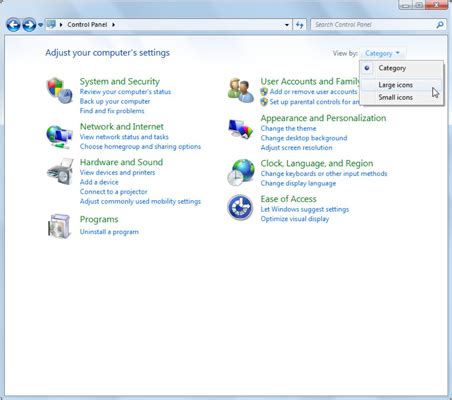The image size is (452, 400).
Task: Open the Clock, Language, and Region globe icon
Action: tap(241, 172)
